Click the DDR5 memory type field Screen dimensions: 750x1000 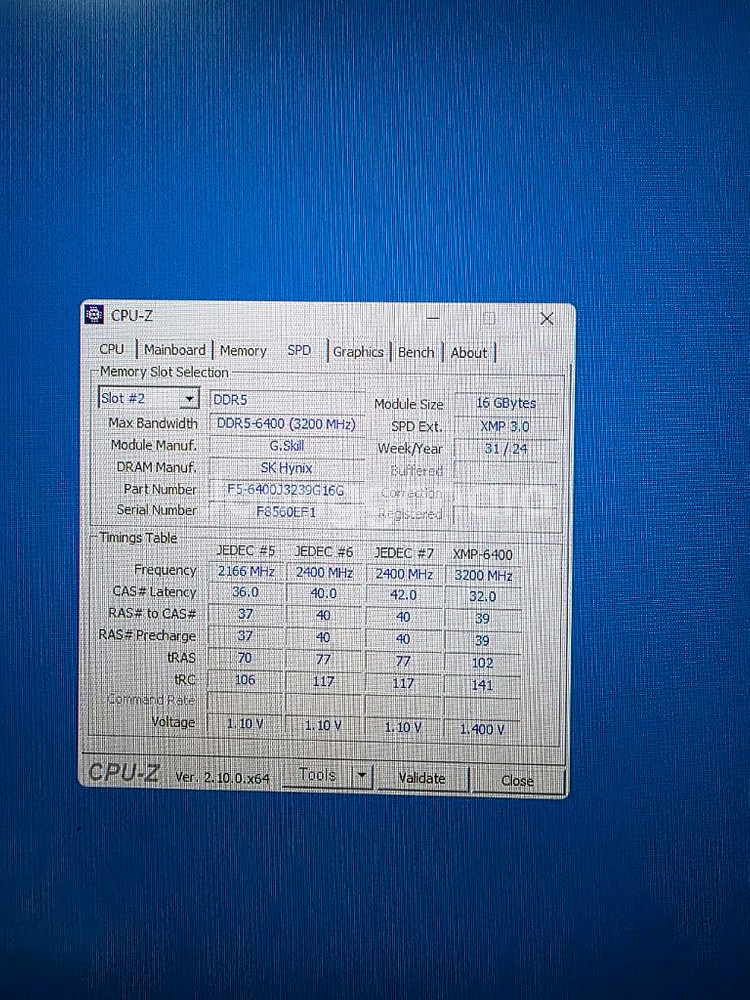(286, 399)
